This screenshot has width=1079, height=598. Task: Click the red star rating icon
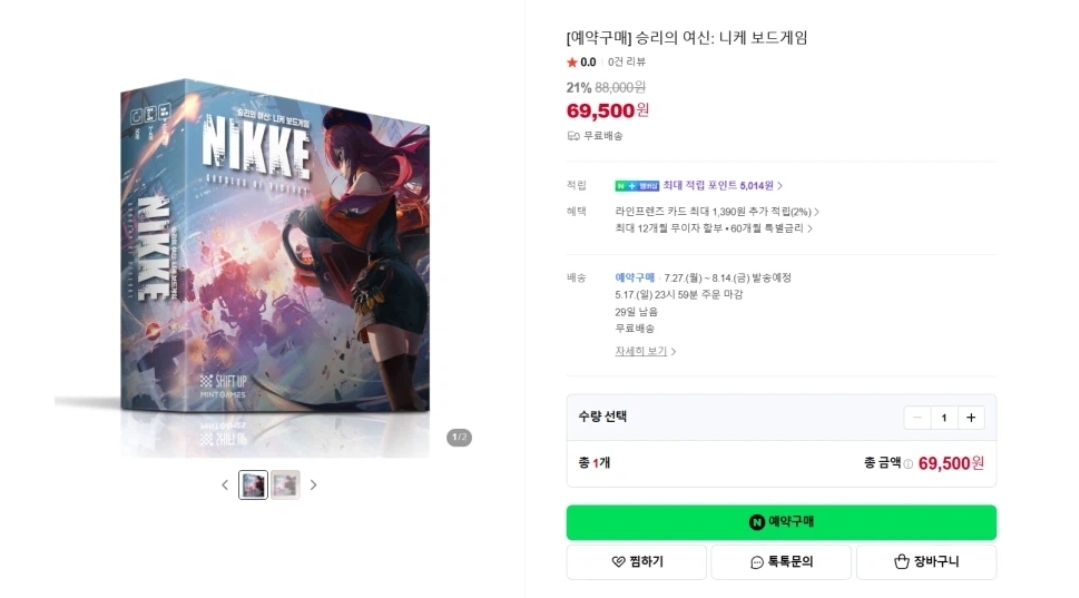[x=572, y=62]
